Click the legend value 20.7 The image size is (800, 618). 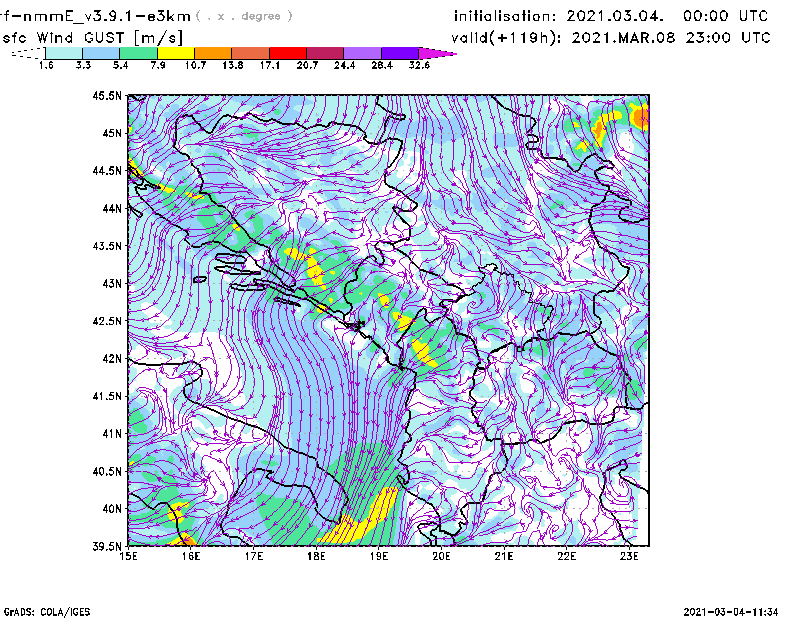[307, 65]
